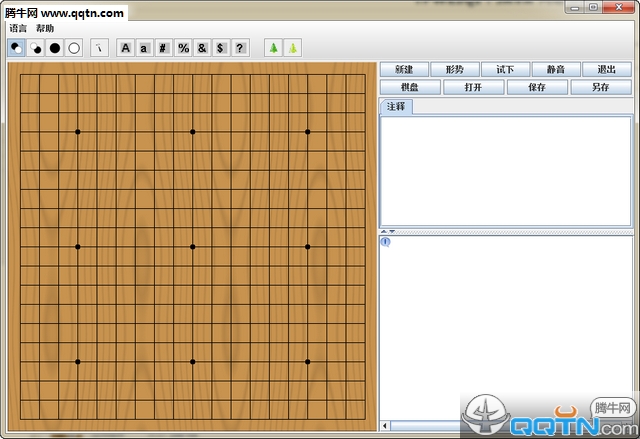640x439 pixels.
Task: Click the horizontal scrollbar left arrow
Action: (385, 426)
